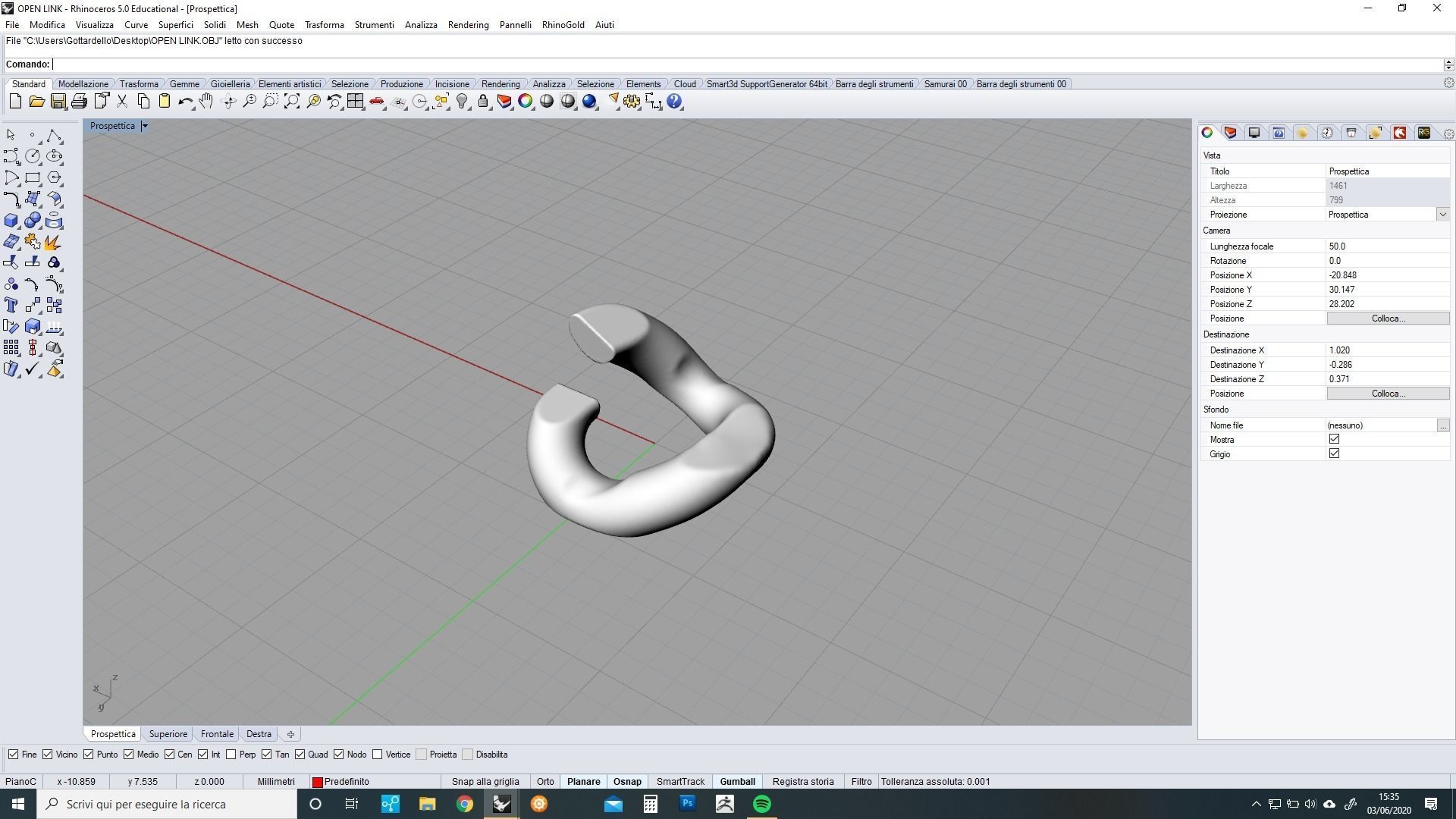This screenshot has width=1456, height=819.
Task: Click the Zoom Extents icon
Action: pyautogui.click(x=291, y=102)
